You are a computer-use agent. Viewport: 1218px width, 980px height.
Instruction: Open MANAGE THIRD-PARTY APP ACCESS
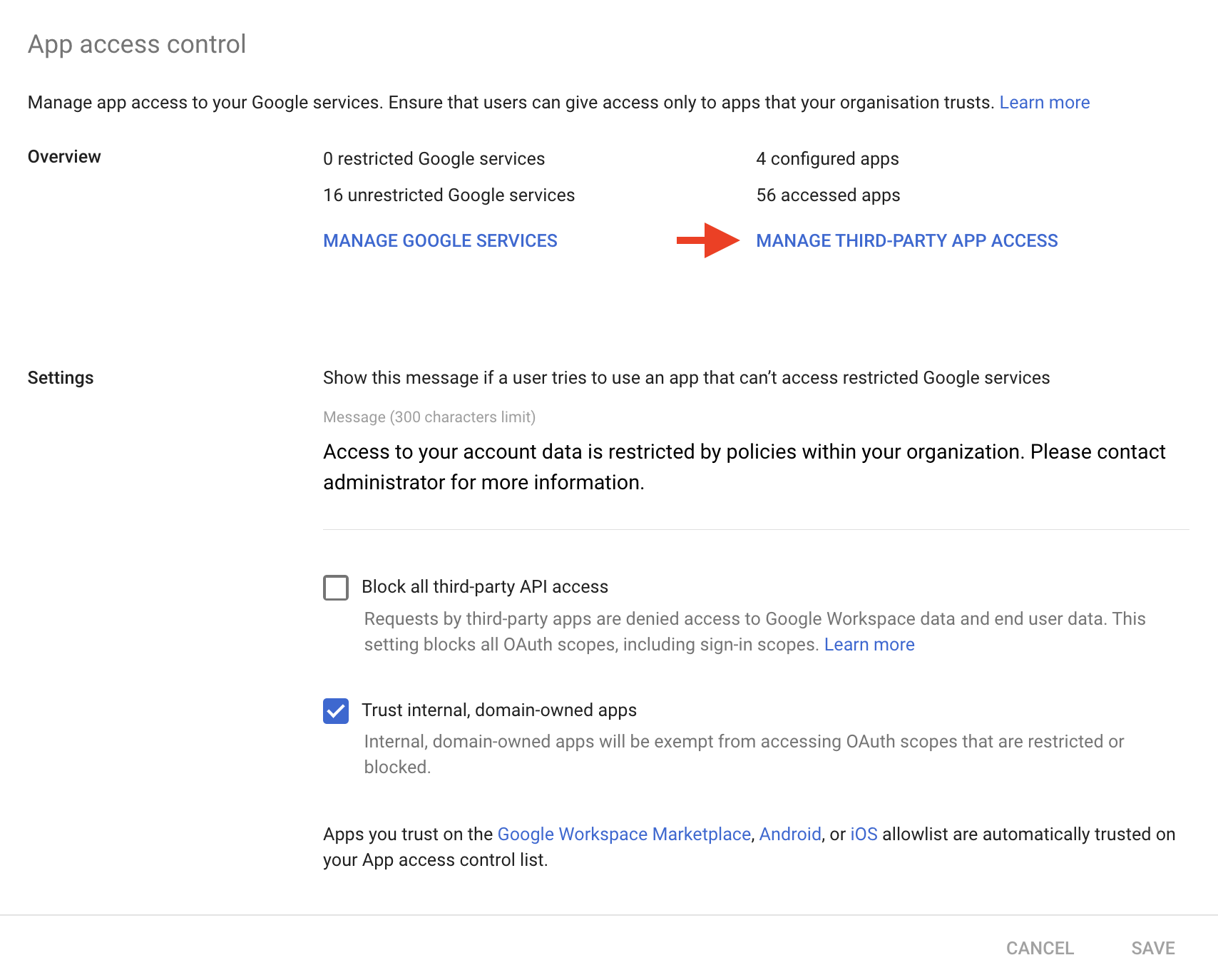click(906, 241)
